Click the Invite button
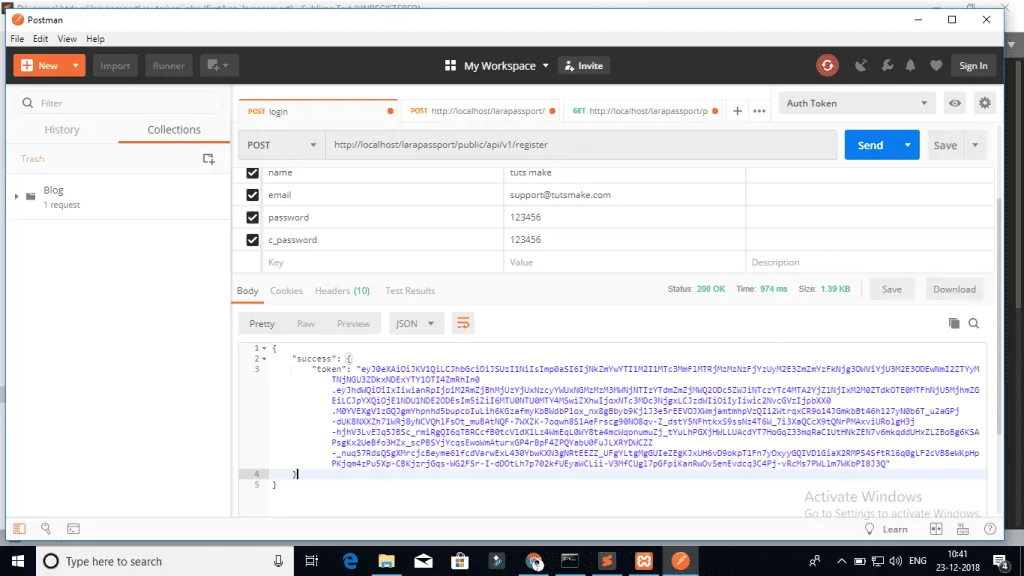The image size is (1024, 576). (x=584, y=65)
